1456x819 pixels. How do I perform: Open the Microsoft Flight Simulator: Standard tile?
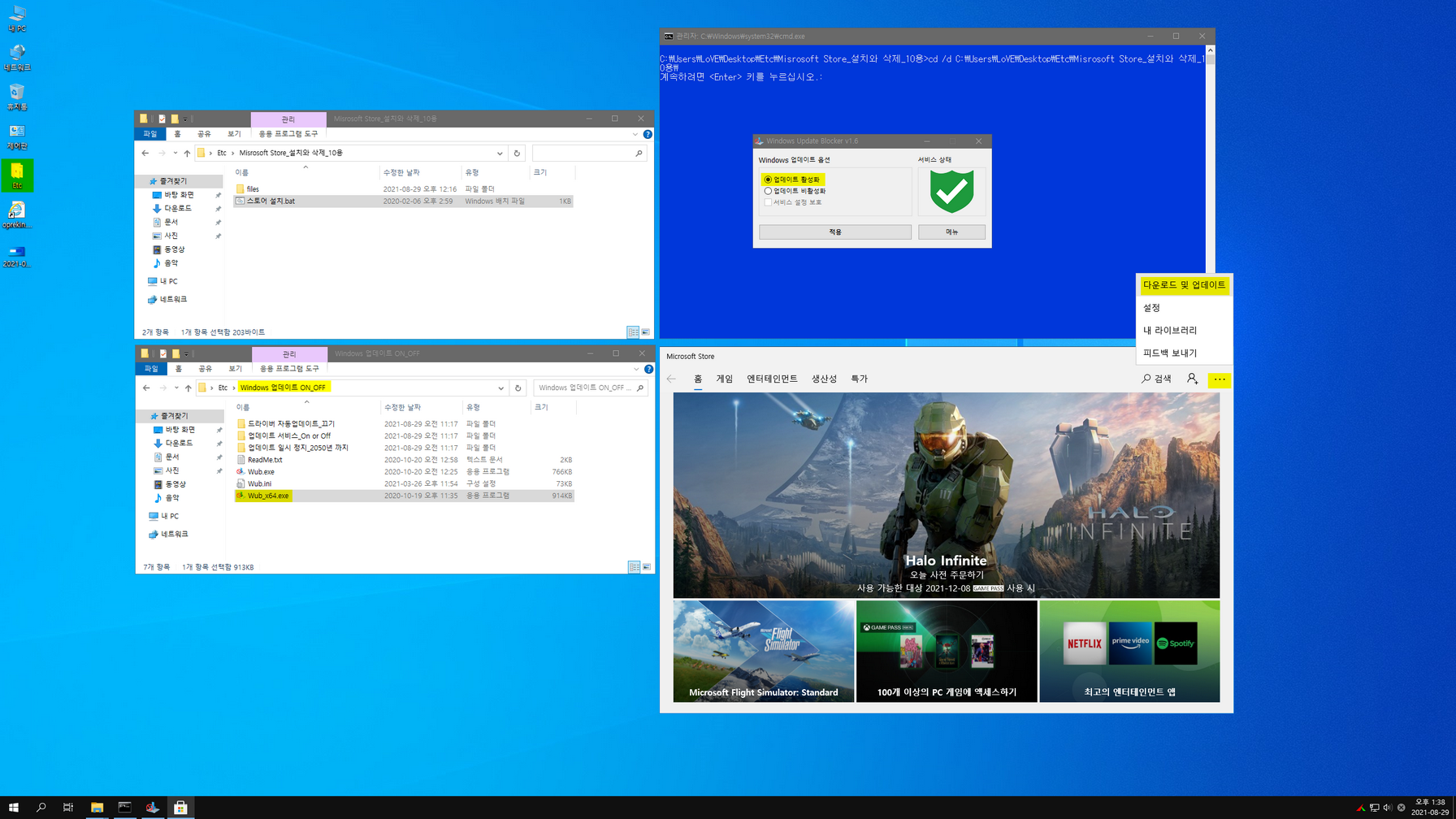(x=763, y=652)
